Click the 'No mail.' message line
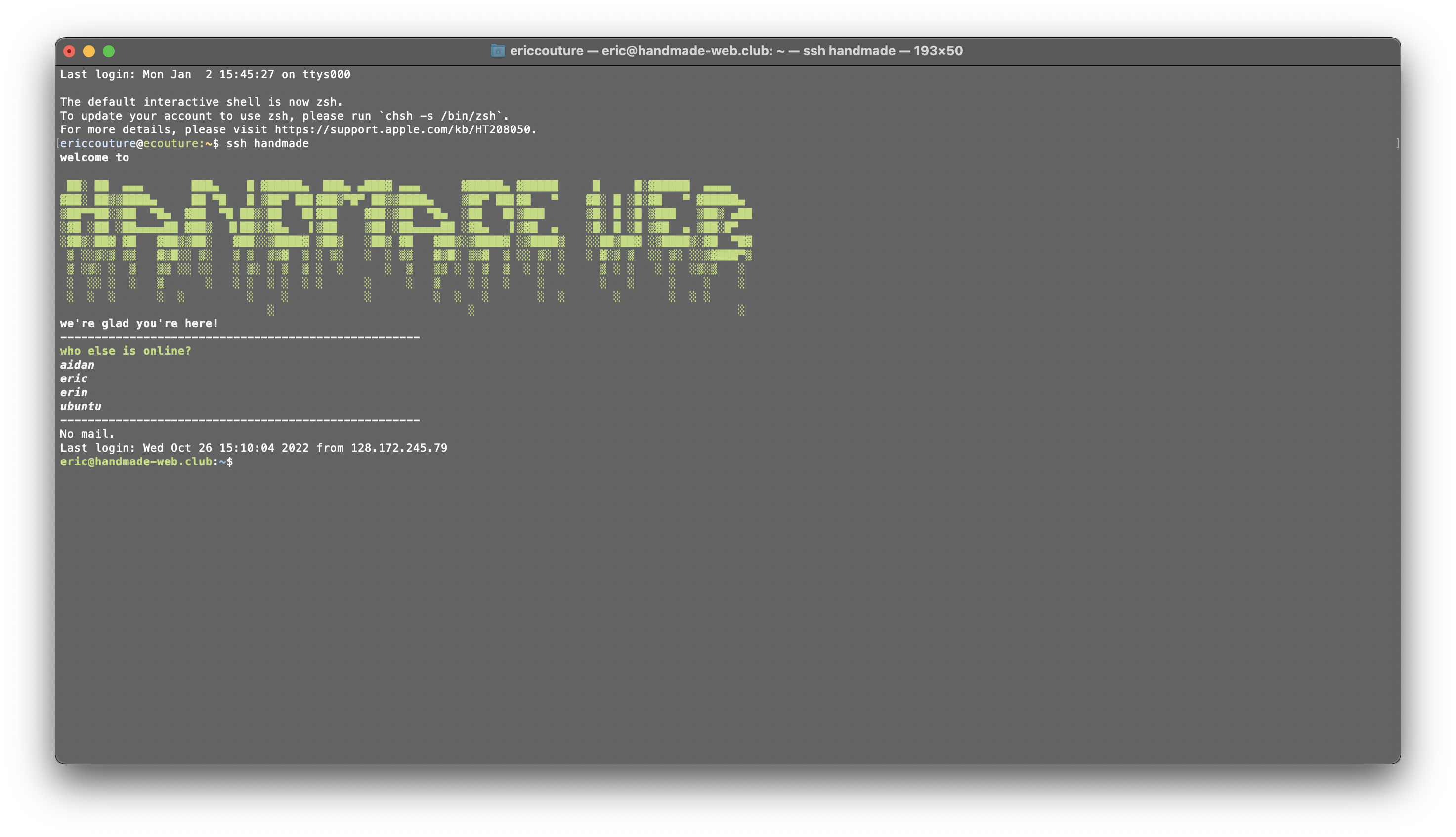The height and width of the screenshot is (837, 1456). (87, 433)
